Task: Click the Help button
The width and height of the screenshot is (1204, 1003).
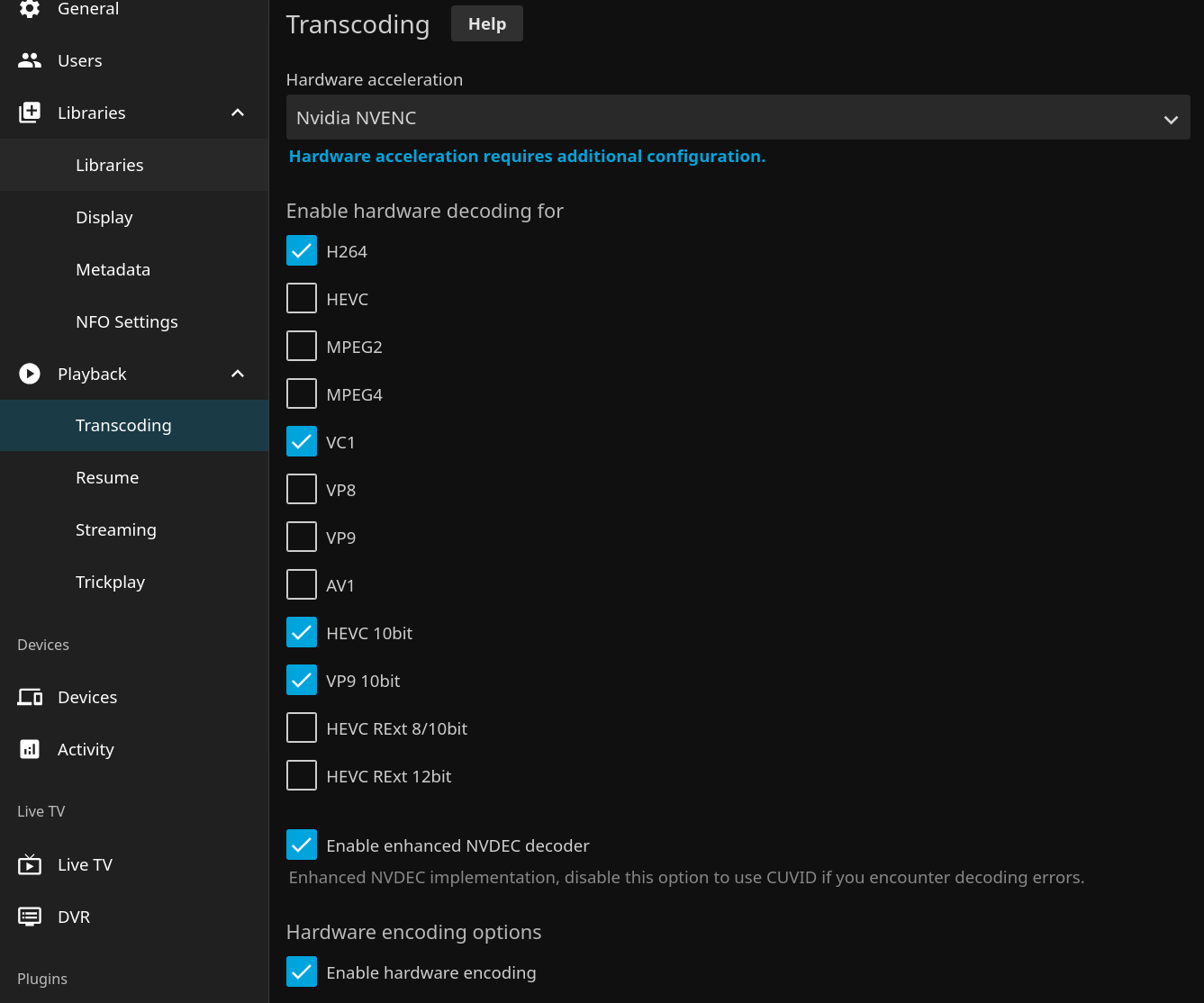Action: coord(486,24)
